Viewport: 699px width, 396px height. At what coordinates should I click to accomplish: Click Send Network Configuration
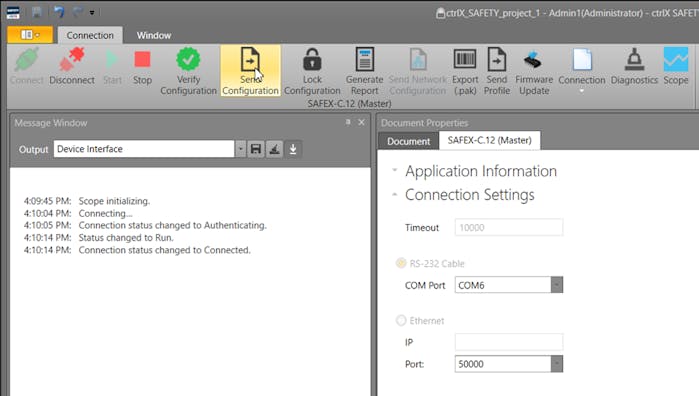[x=418, y=71]
